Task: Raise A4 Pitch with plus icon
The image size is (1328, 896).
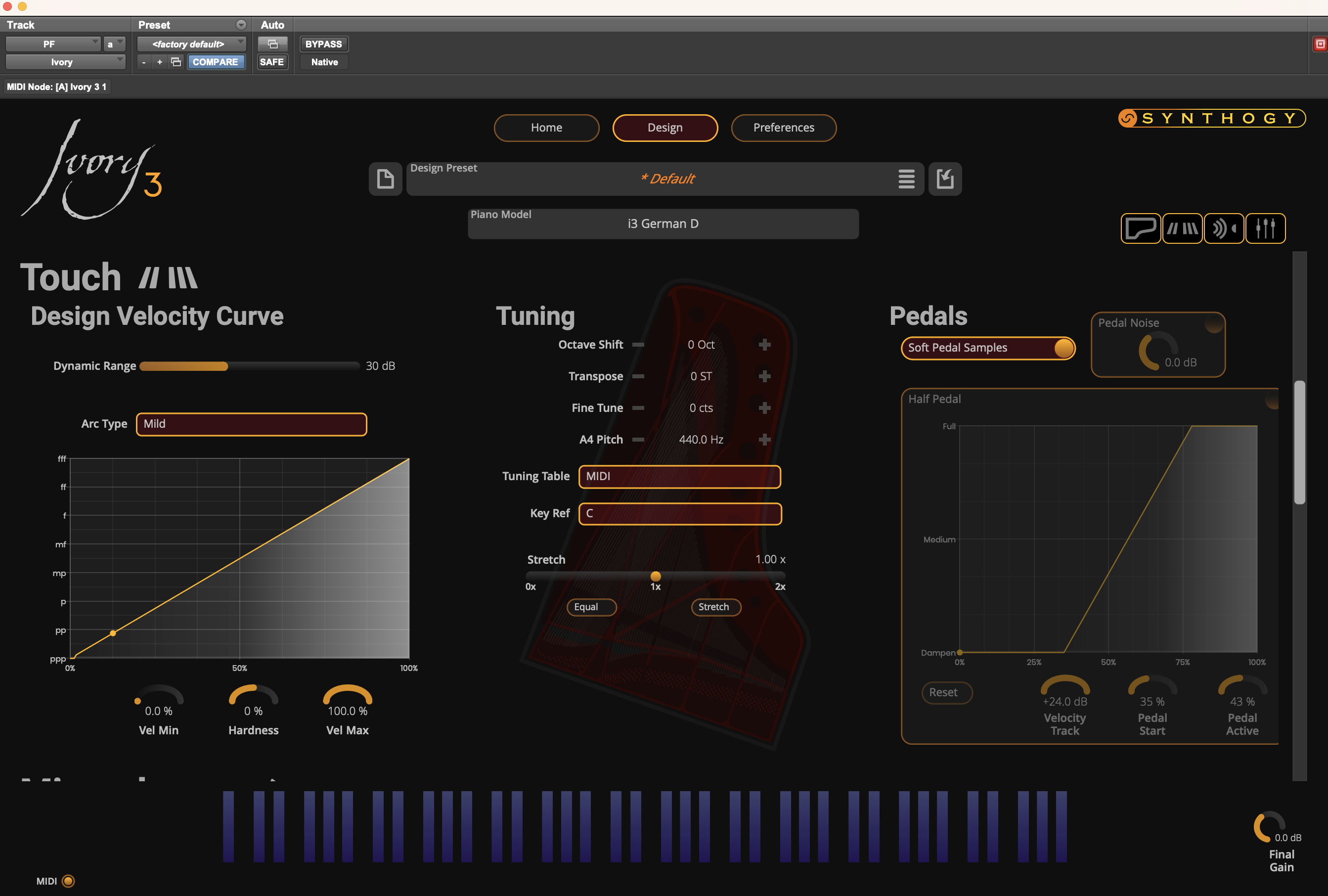Action: [765, 440]
